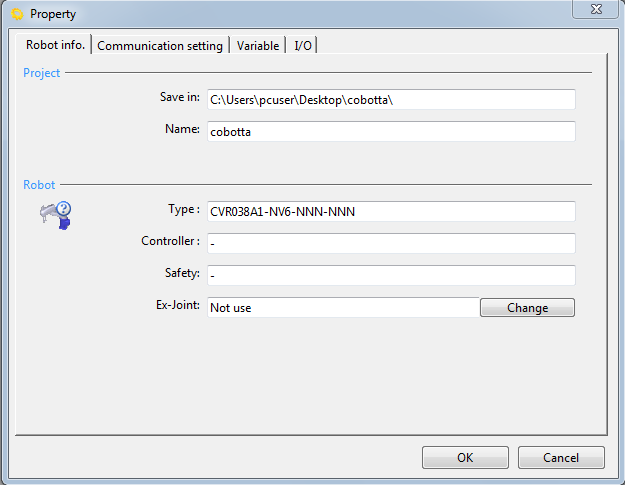This screenshot has height=485, width=625.
Task: Click the 'Save in:' label
Action: [179, 97]
